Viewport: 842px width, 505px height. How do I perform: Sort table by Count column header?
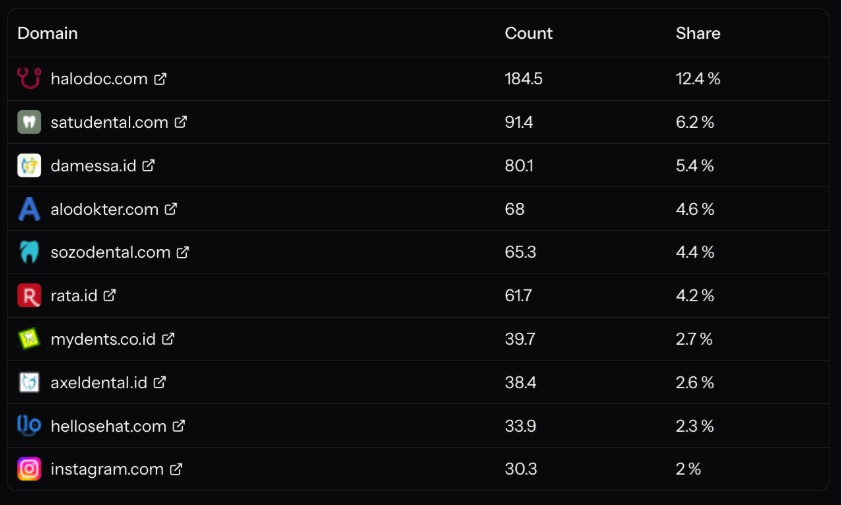(x=528, y=33)
